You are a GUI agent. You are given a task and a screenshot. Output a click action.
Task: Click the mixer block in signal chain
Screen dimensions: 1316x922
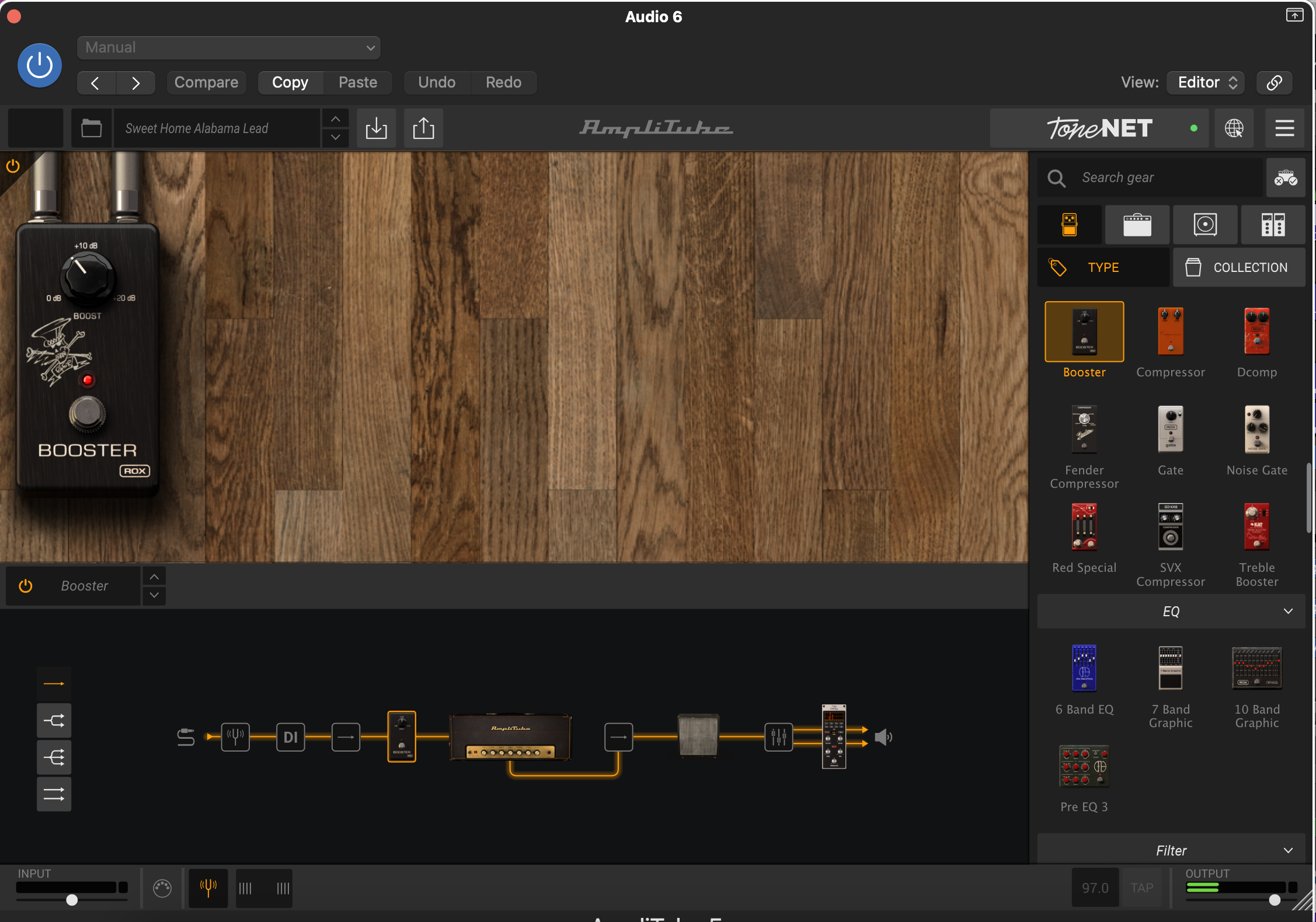point(779,737)
